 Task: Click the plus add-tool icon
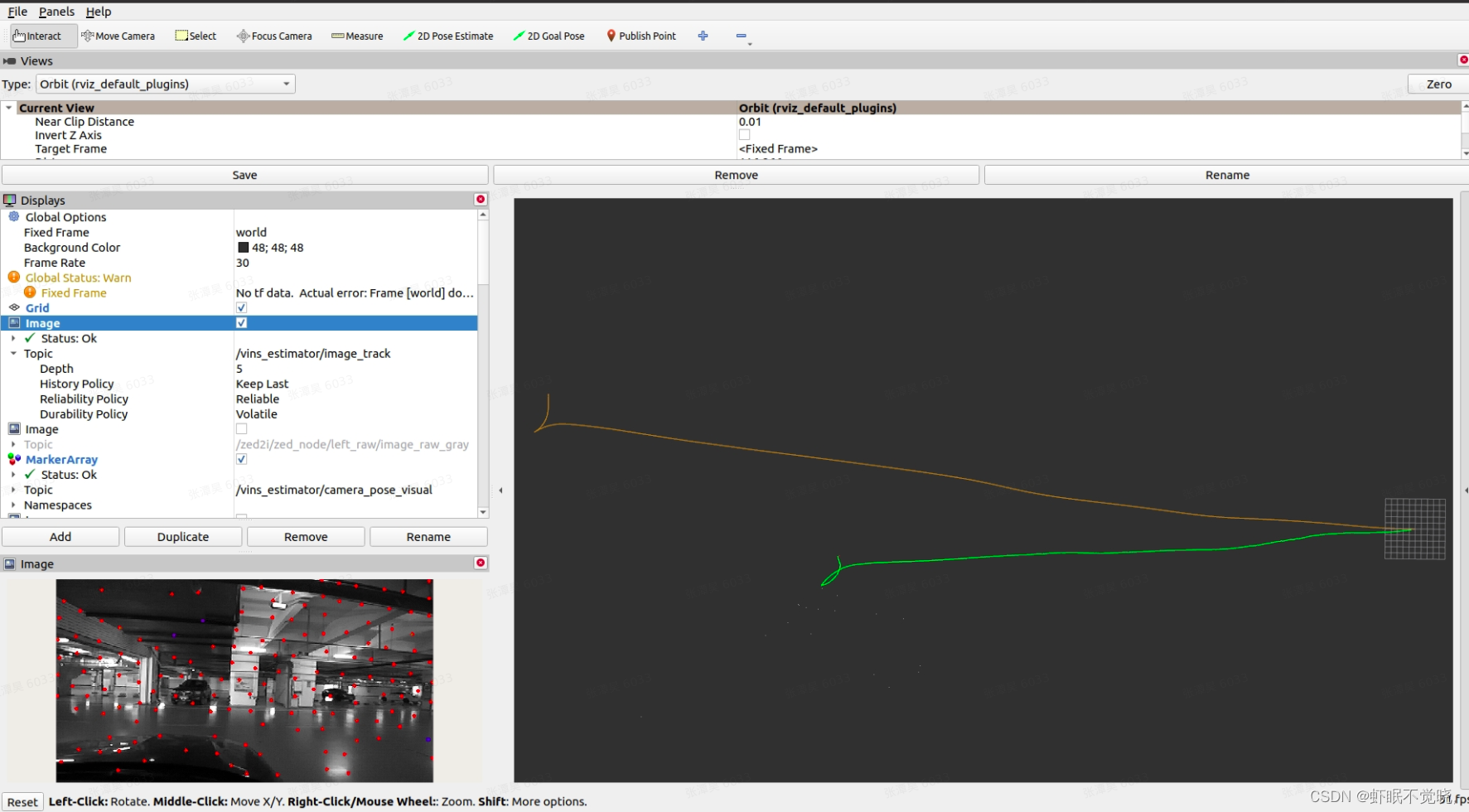703,36
